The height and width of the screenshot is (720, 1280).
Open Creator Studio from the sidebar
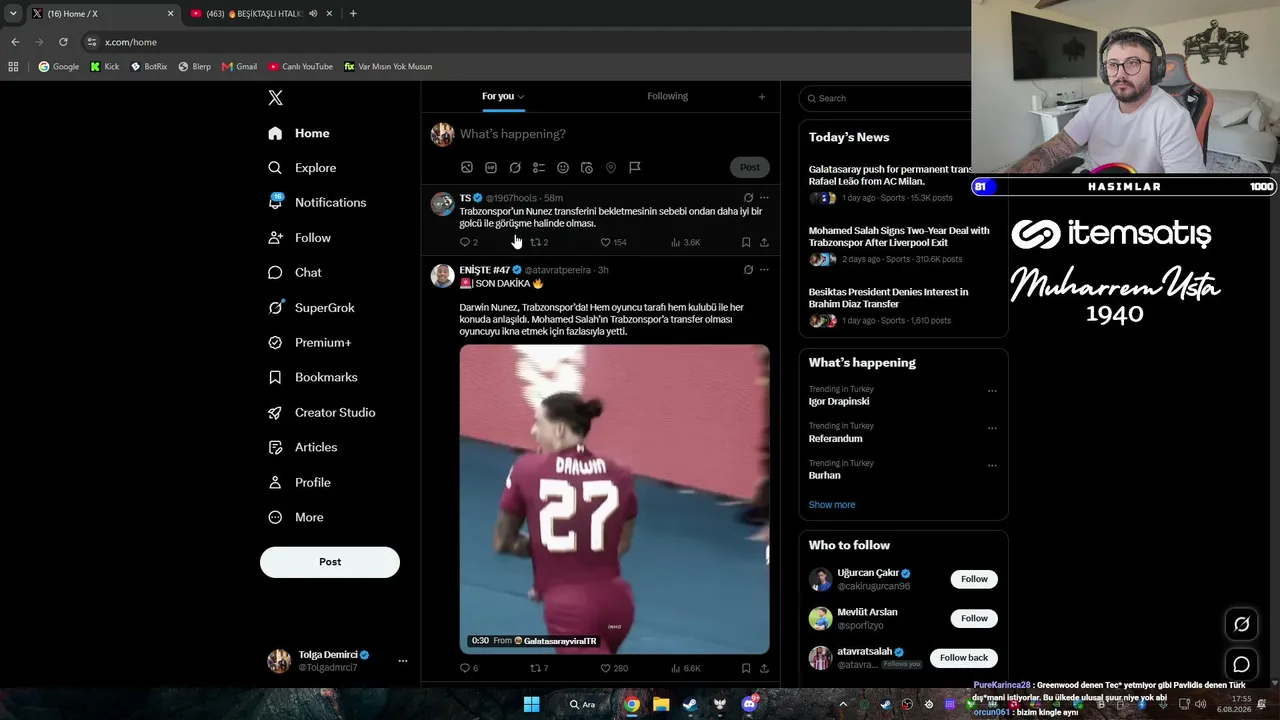pos(321,412)
